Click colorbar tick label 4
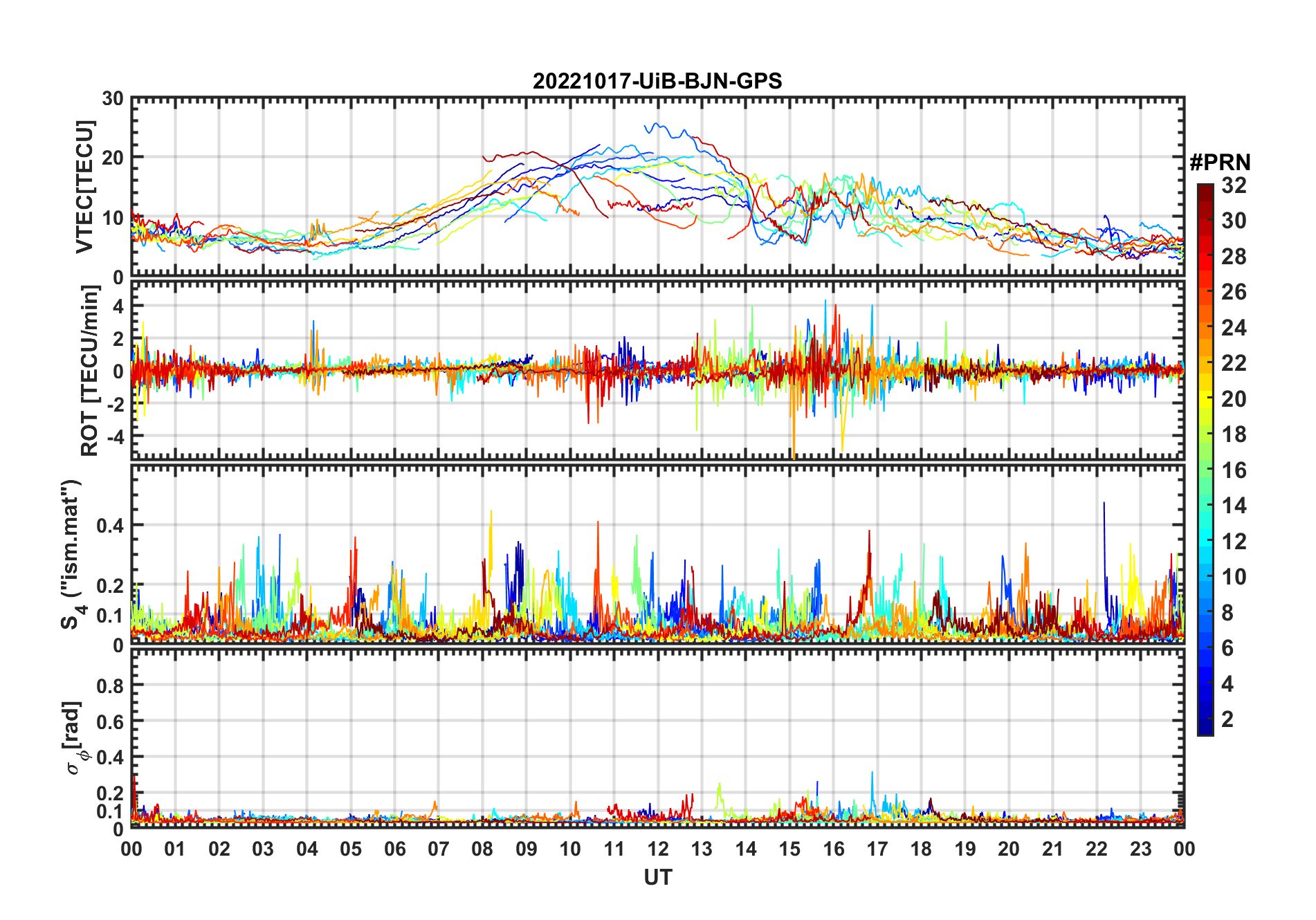The height and width of the screenshot is (920, 1316). pyautogui.click(x=1227, y=684)
